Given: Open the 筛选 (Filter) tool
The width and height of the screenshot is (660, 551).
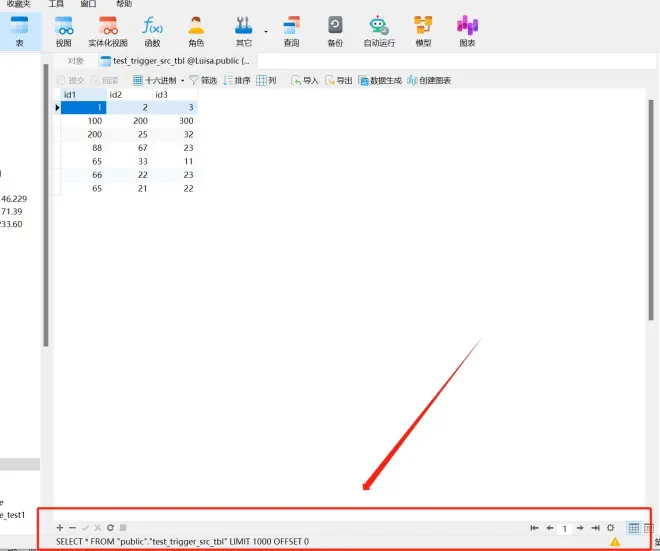Looking at the screenshot, I should click(203, 80).
